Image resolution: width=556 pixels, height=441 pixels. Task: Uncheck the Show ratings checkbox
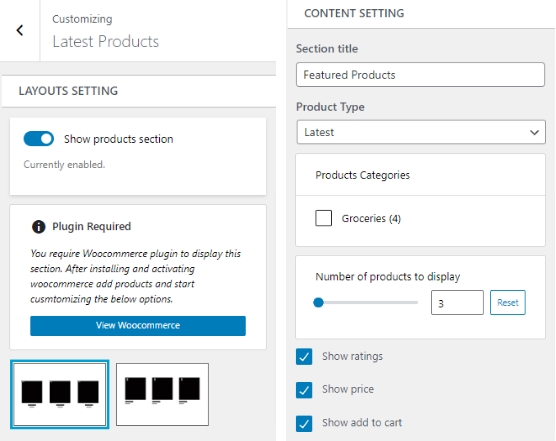pyautogui.click(x=304, y=357)
